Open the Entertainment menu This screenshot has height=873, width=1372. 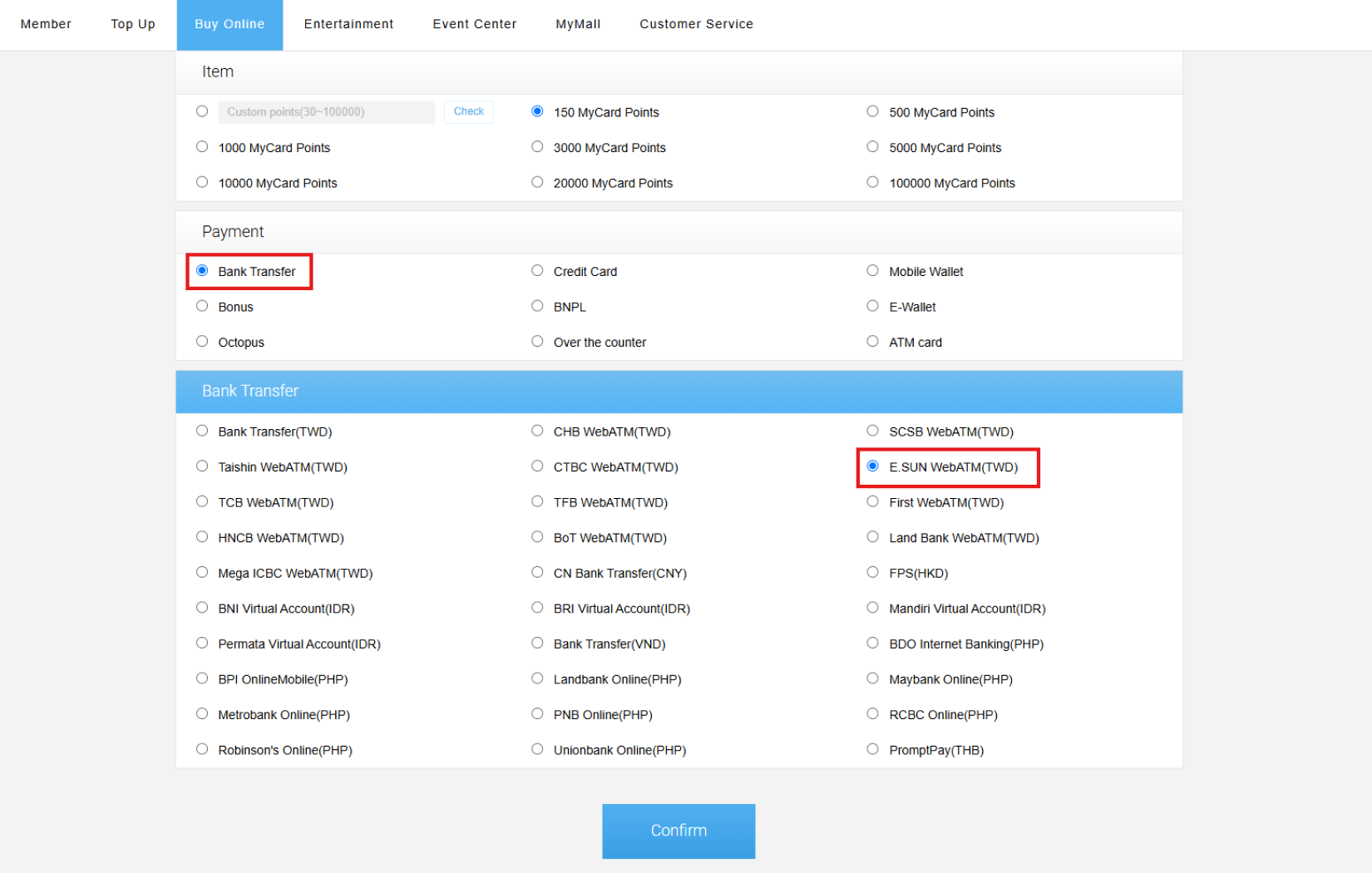click(348, 24)
